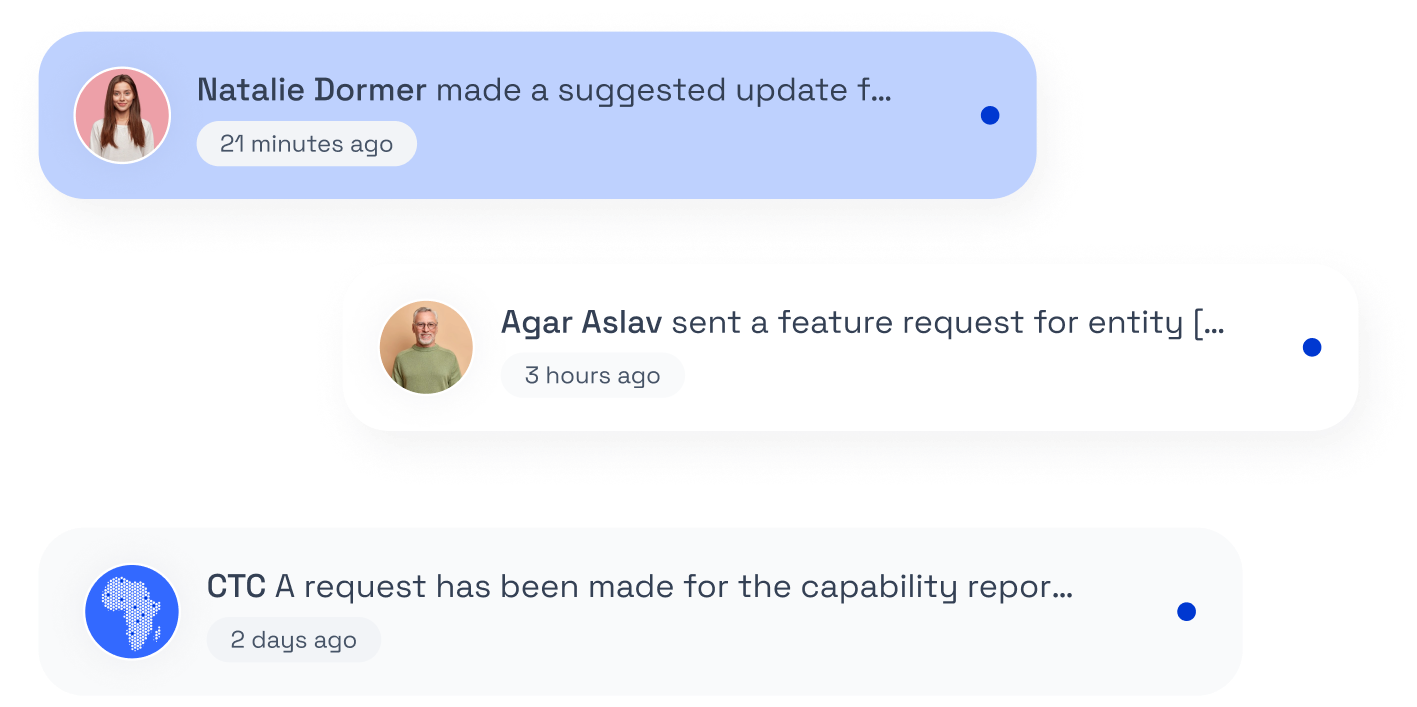
Task: Open the CTC Africa map logo
Action: pyautogui.click(x=132, y=611)
